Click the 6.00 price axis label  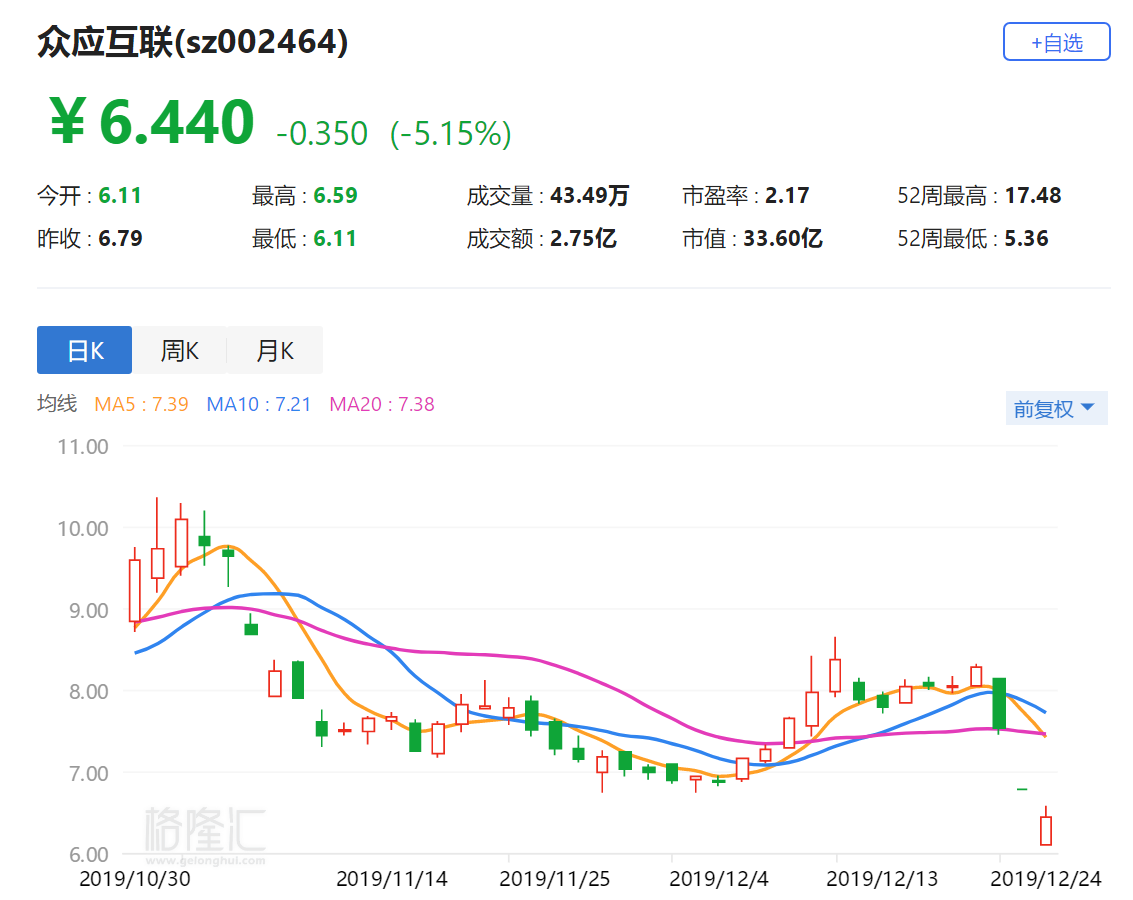(x=88, y=854)
